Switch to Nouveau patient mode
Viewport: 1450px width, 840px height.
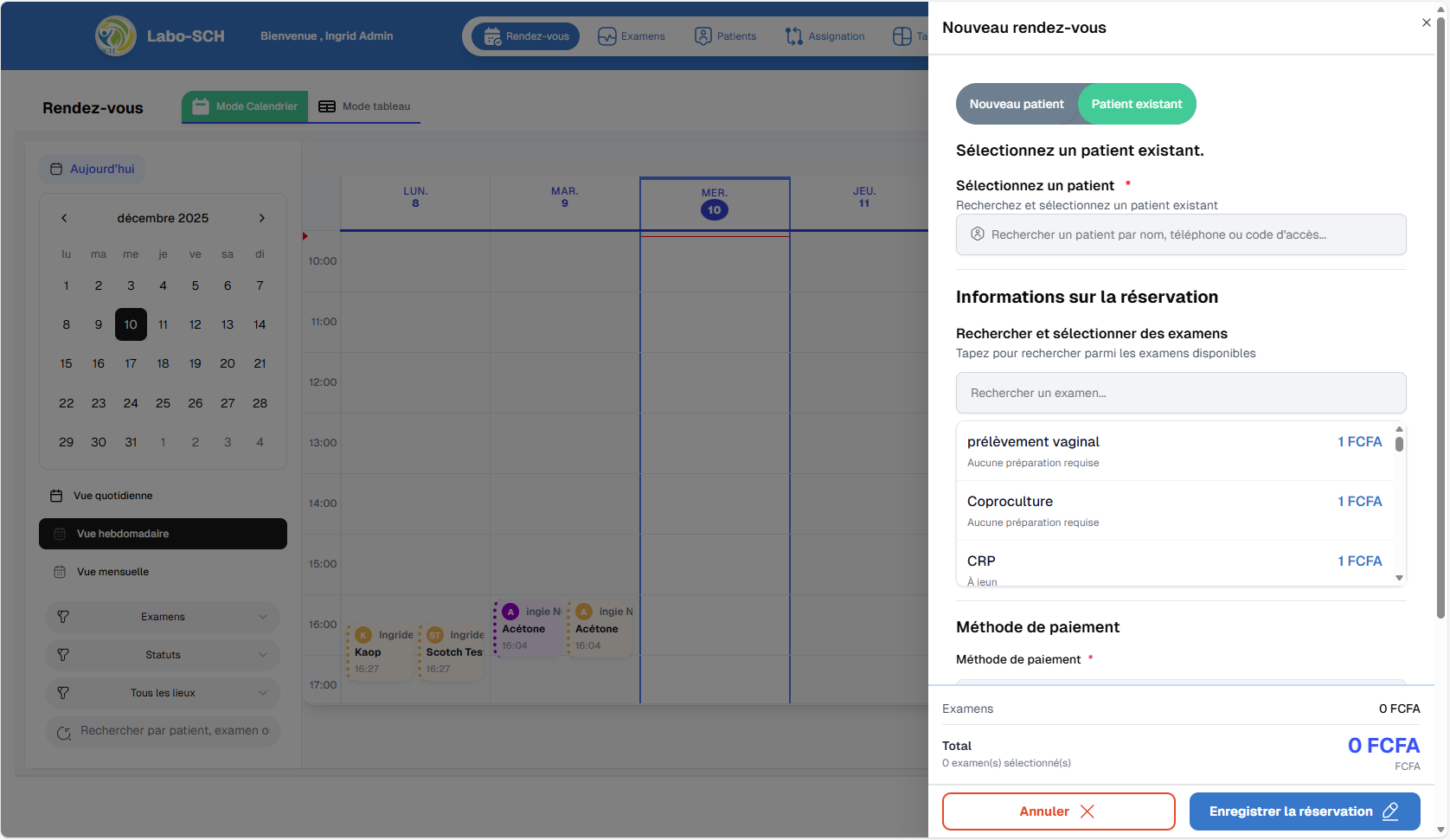[1017, 104]
